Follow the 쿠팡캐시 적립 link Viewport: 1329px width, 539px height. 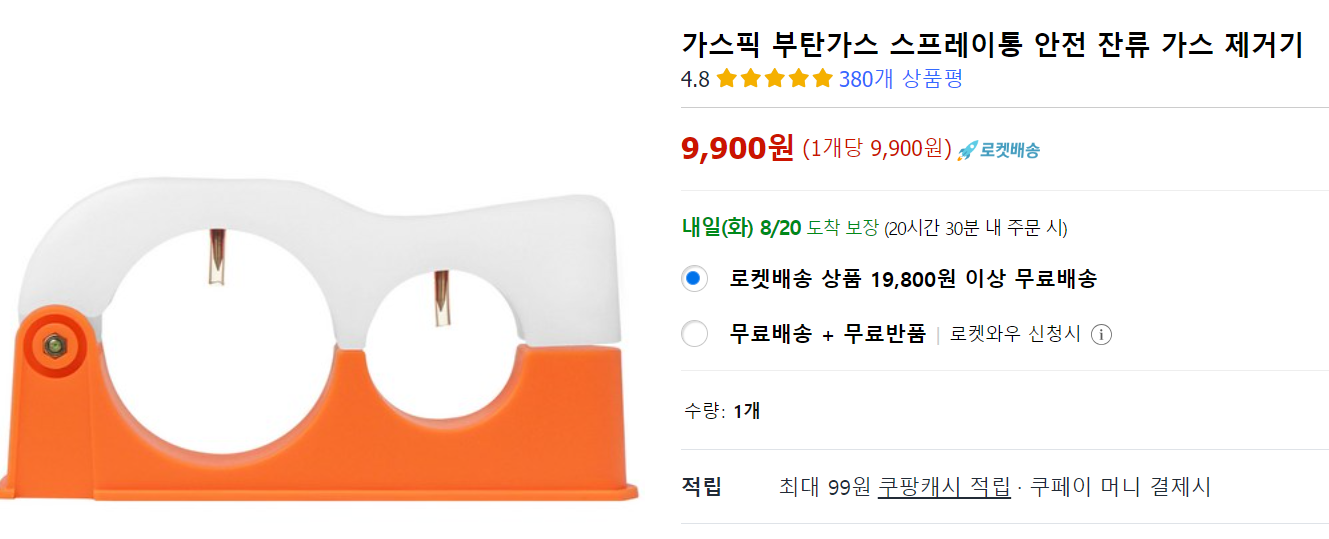944,487
